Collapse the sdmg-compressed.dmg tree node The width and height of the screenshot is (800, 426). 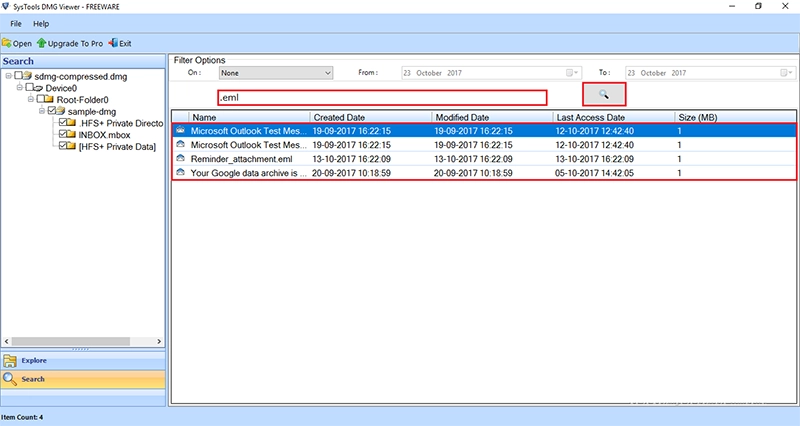(8, 76)
